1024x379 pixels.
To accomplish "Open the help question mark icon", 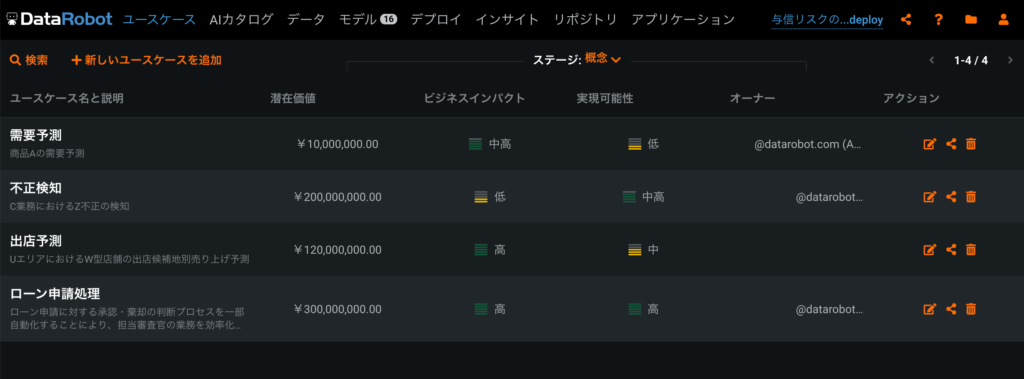I will (x=938, y=20).
